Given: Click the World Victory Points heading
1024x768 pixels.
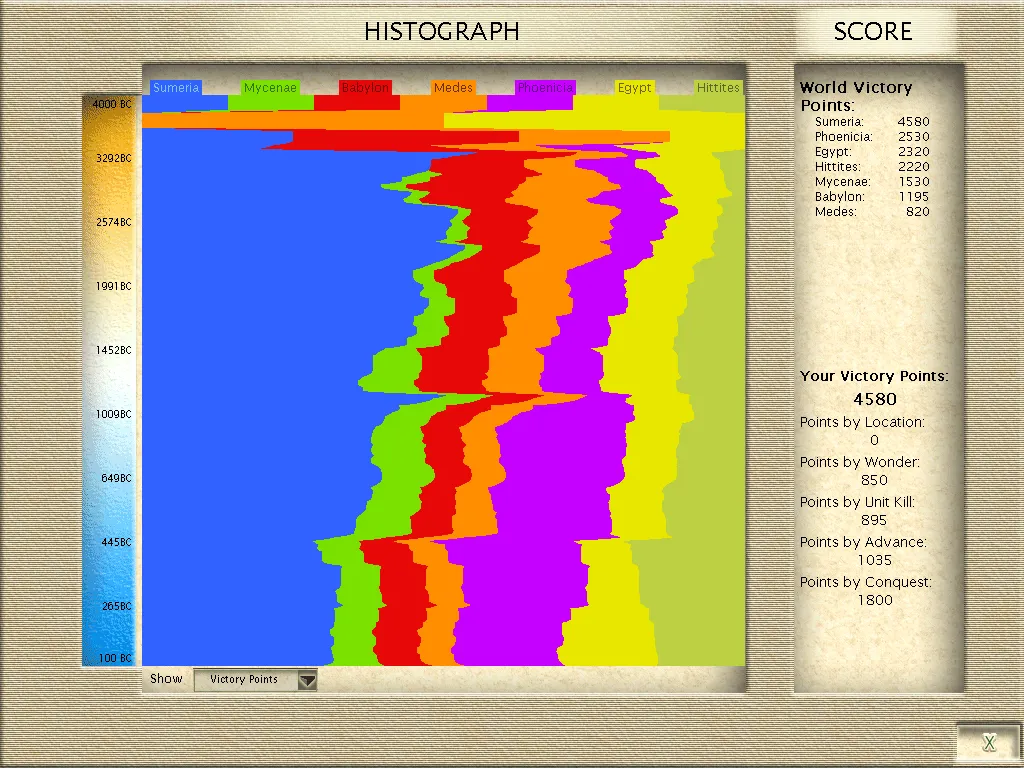Looking at the screenshot, I should click(x=856, y=96).
